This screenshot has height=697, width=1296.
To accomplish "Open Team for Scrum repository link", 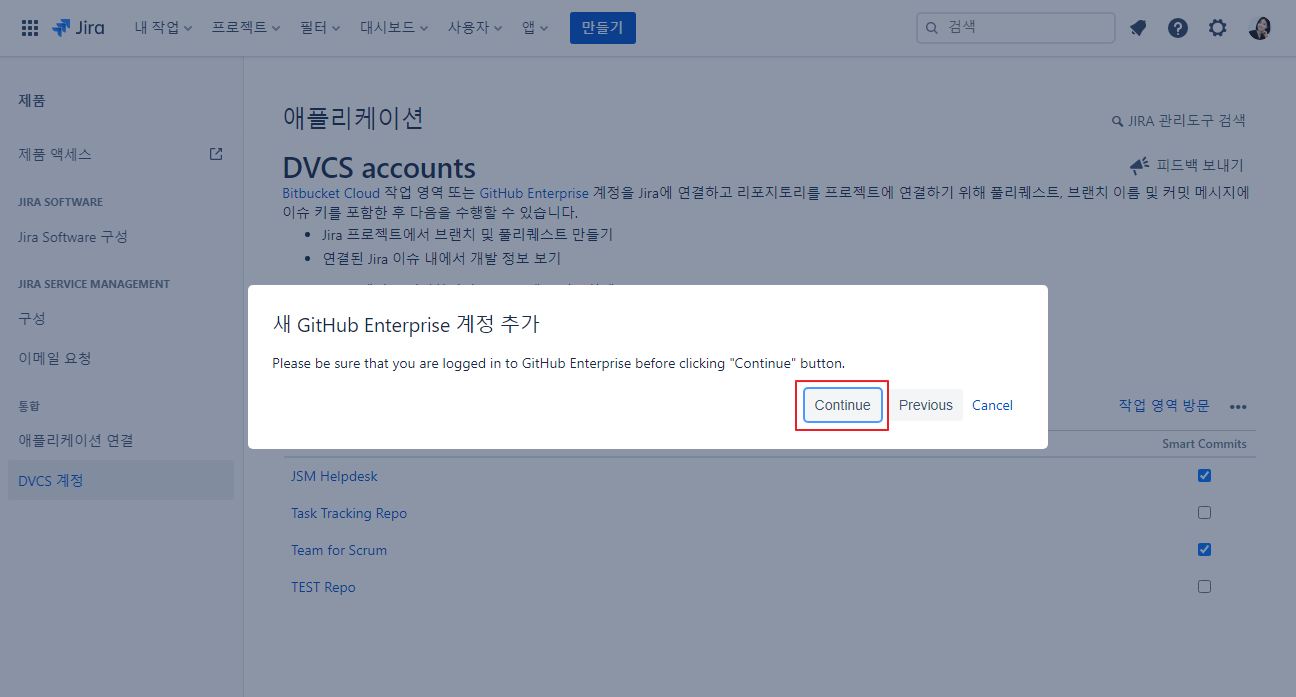I will click(339, 550).
